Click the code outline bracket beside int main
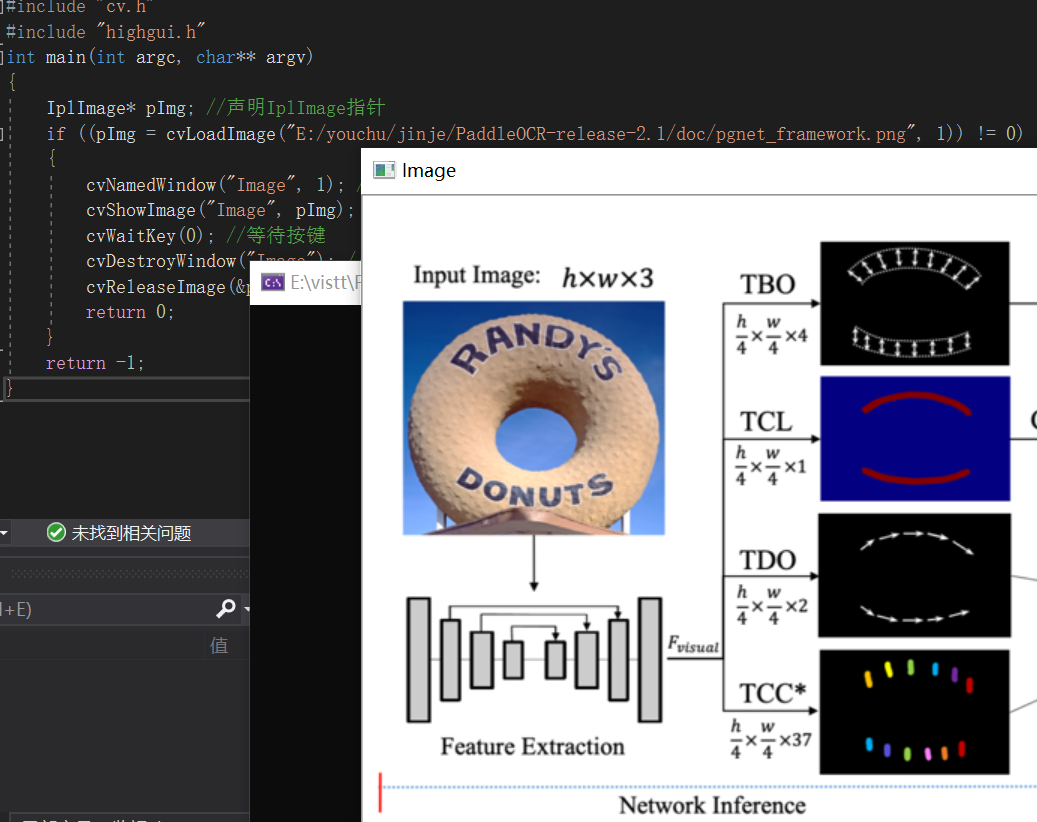 3,56
